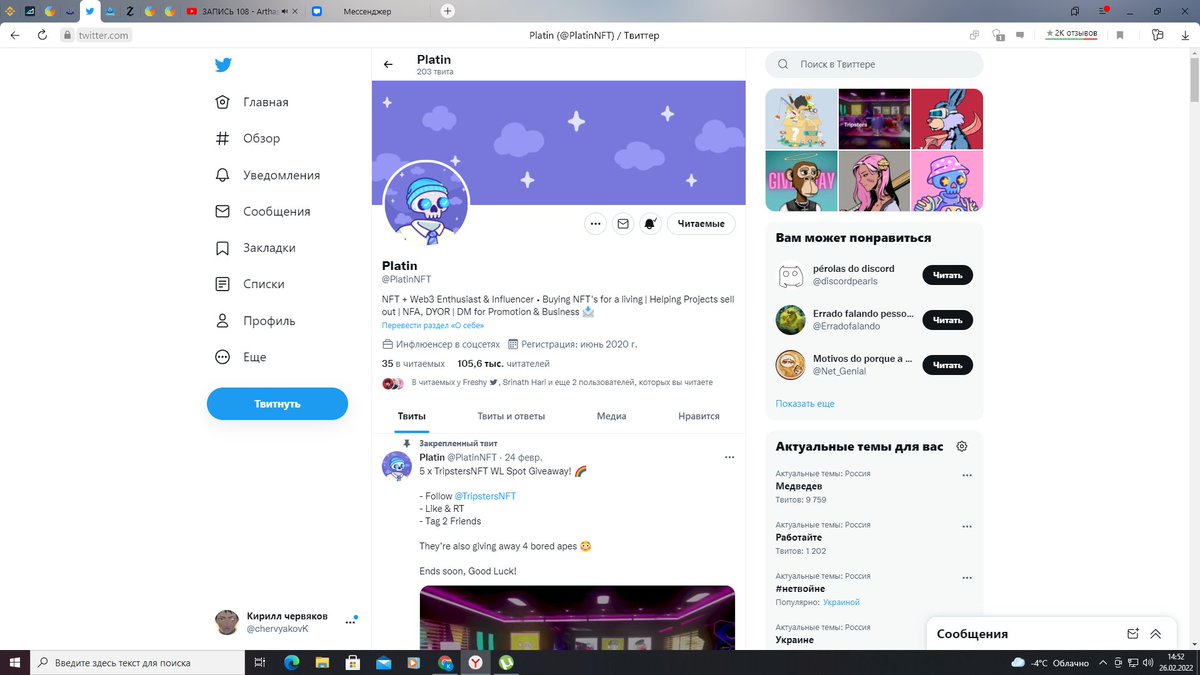
Task: Open the Еще more menu
Action: point(239,357)
